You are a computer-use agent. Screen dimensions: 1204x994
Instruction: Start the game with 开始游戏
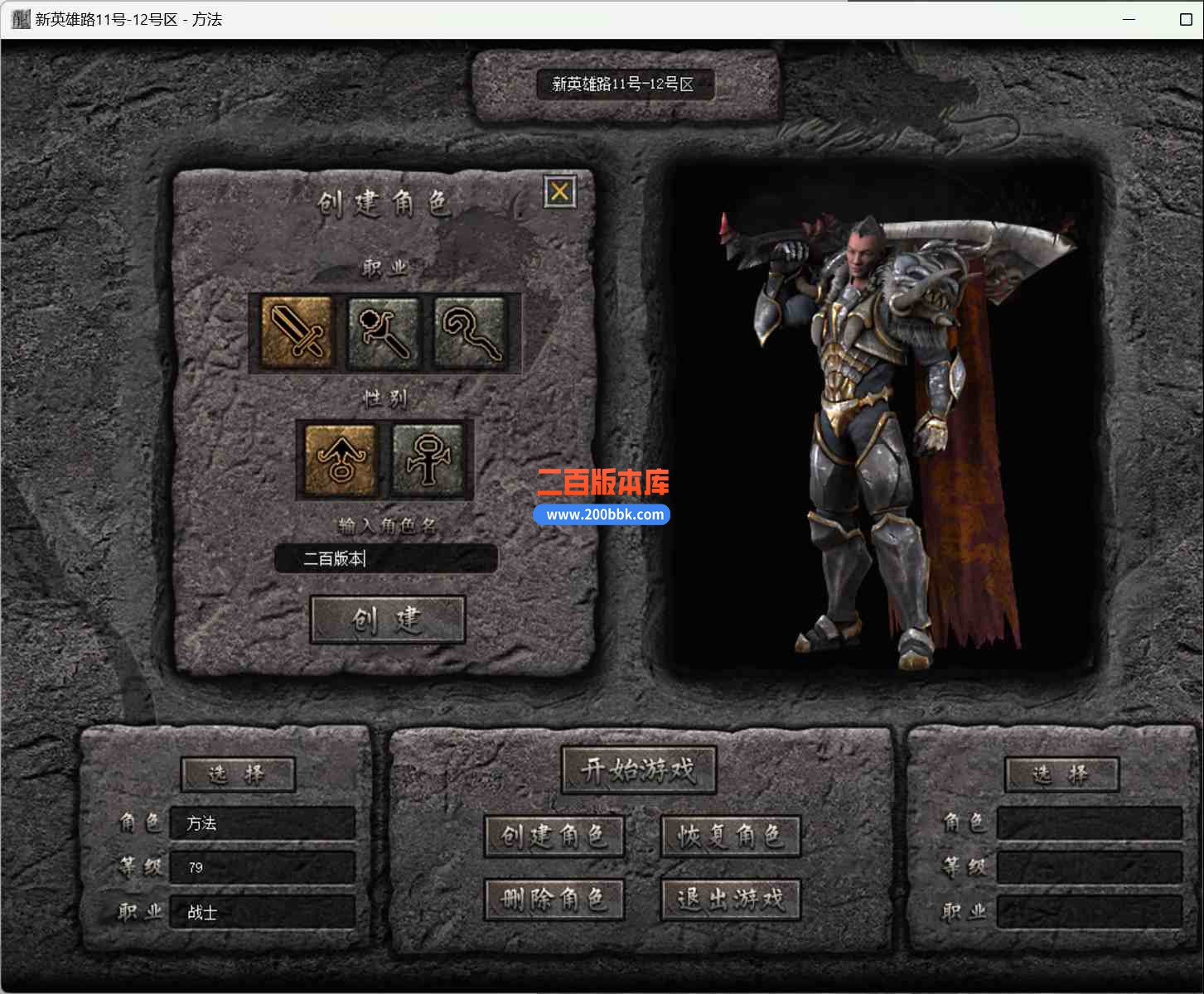638,770
